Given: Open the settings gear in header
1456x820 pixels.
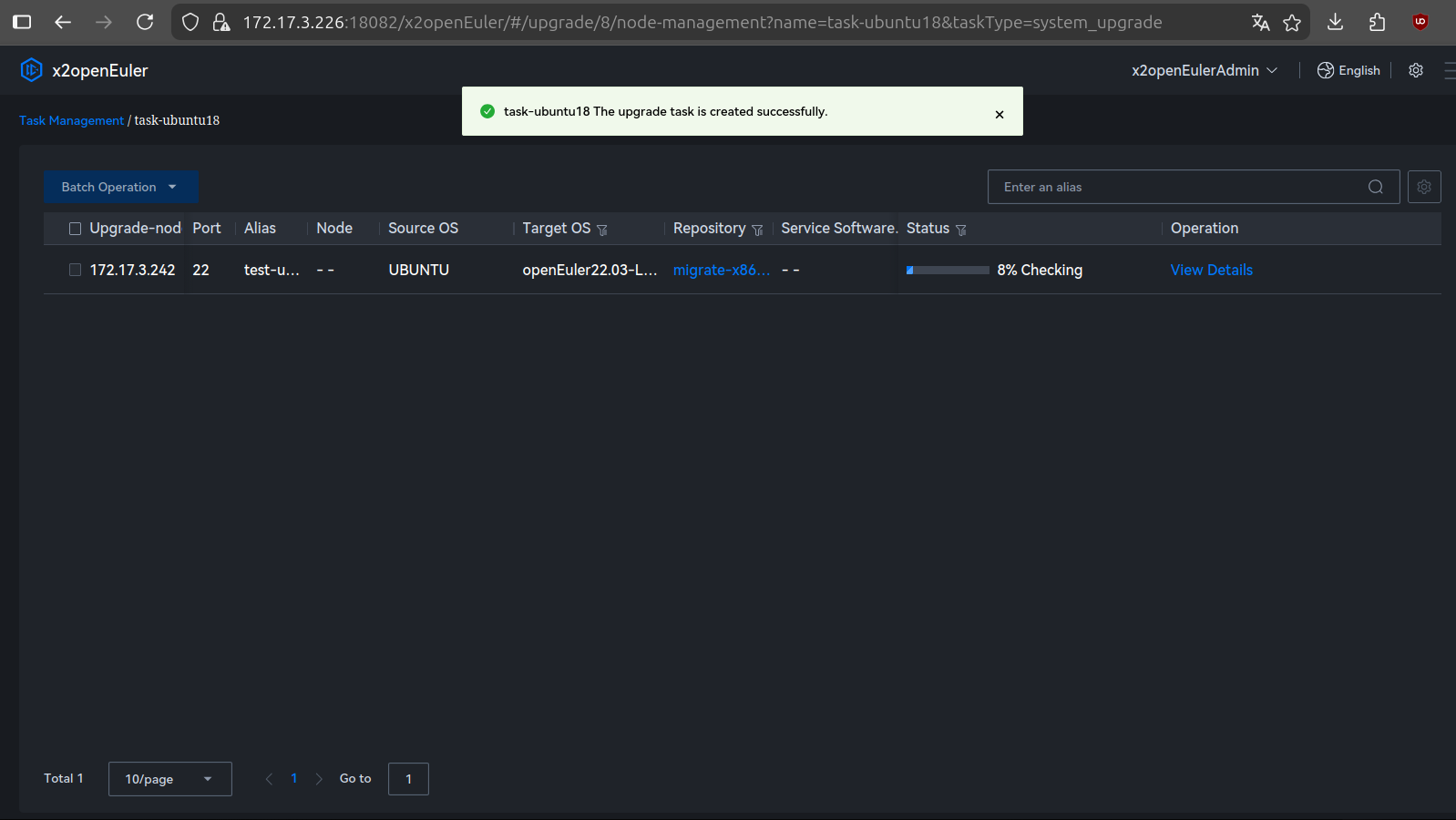Looking at the screenshot, I should coord(1415,70).
